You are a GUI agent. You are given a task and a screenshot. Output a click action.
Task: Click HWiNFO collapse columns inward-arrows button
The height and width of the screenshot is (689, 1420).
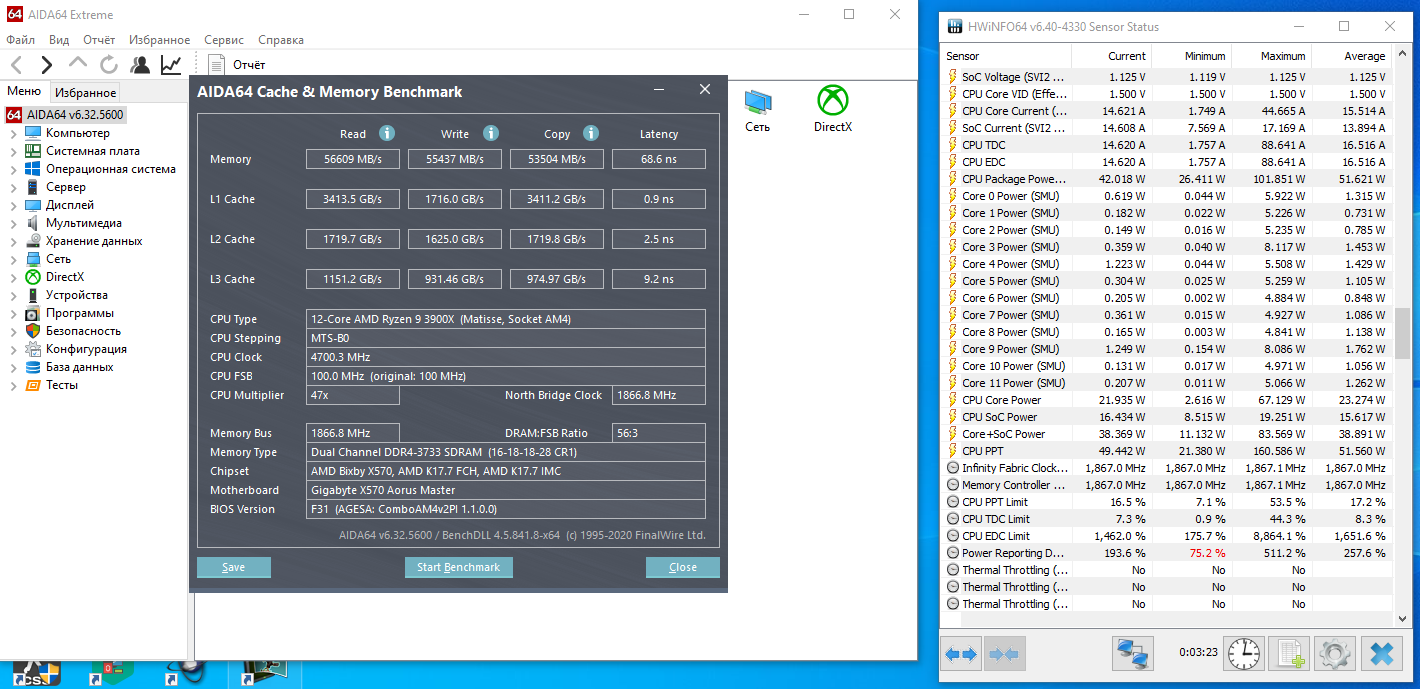(1003, 655)
